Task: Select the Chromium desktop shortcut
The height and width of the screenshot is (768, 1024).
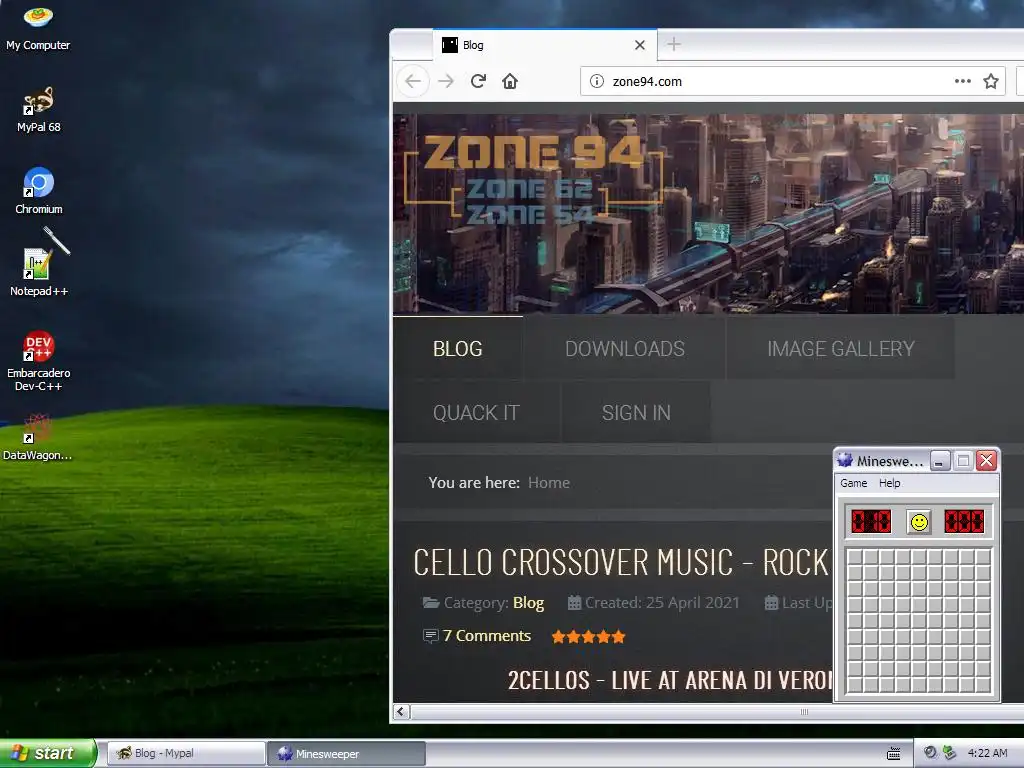Action: click(39, 191)
